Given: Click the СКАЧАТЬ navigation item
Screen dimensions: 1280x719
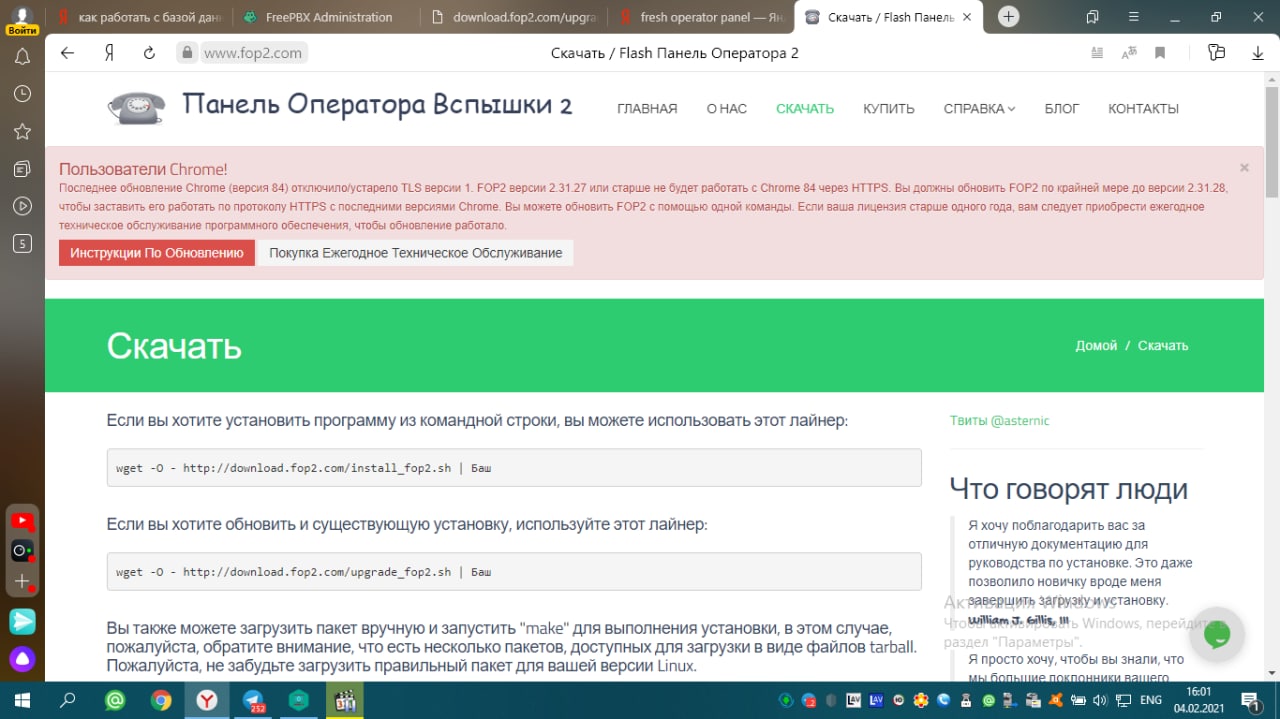Looking at the screenshot, I should click(x=805, y=109).
